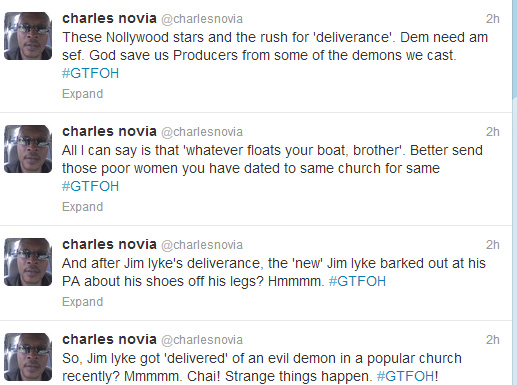517x385 pixels.
Task: Open the 2h timestamp of last tweet
Action: 493,340
